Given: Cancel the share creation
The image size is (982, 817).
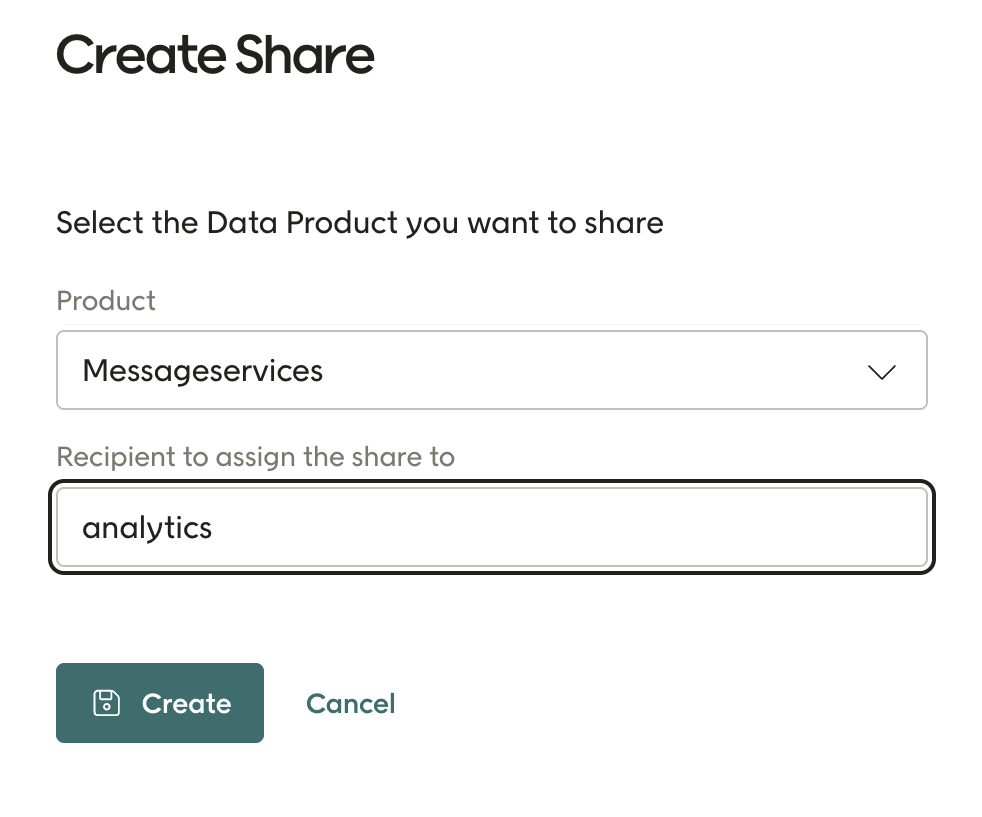Looking at the screenshot, I should [x=350, y=704].
